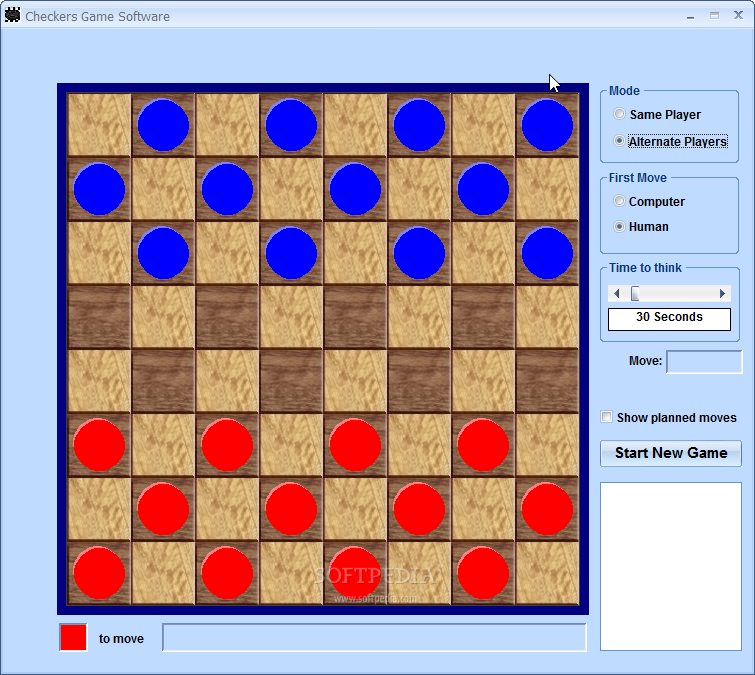This screenshot has width=755, height=675.
Task: Click the Checkers app icon in title bar
Action: pyautogui.click(x=13, y=15)
